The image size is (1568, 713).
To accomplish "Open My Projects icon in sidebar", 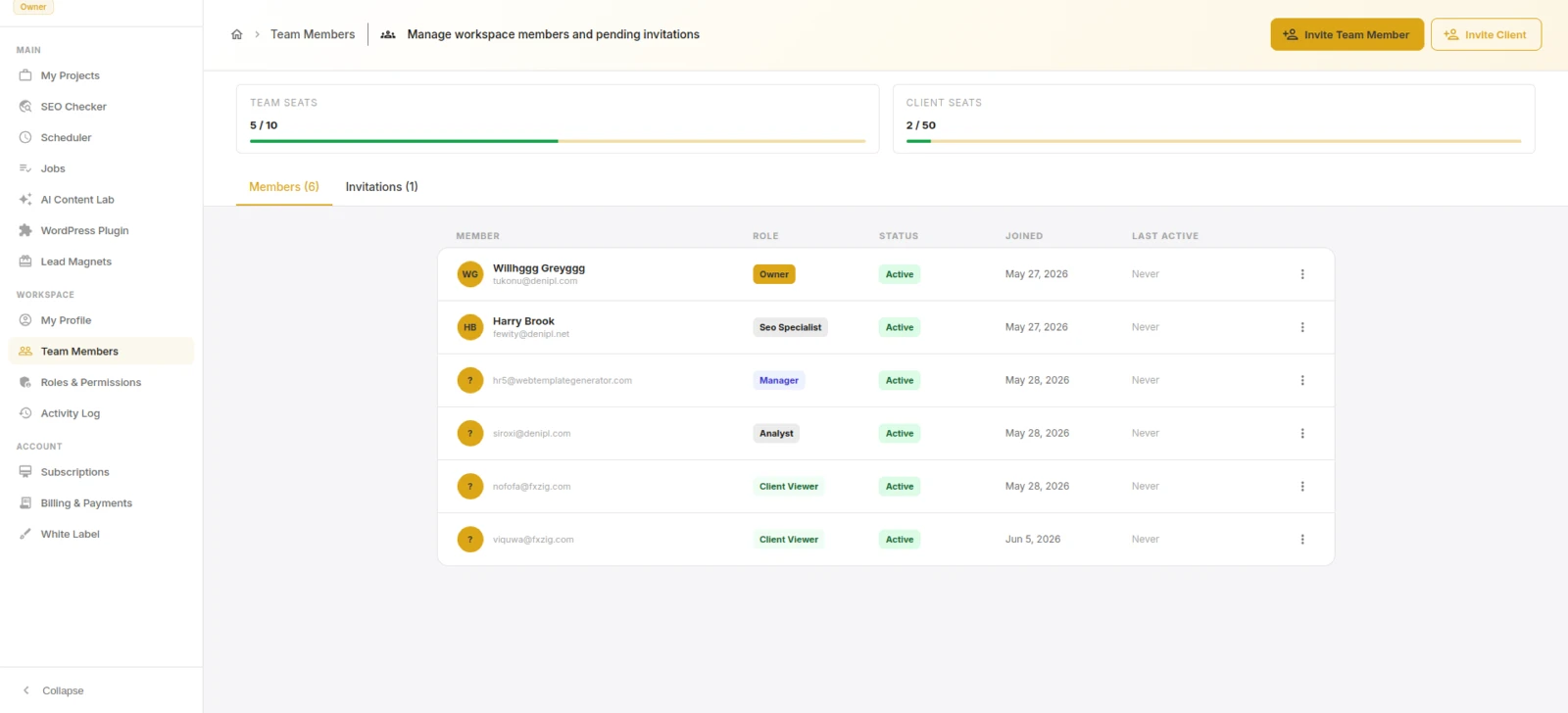I will point(25,75).
